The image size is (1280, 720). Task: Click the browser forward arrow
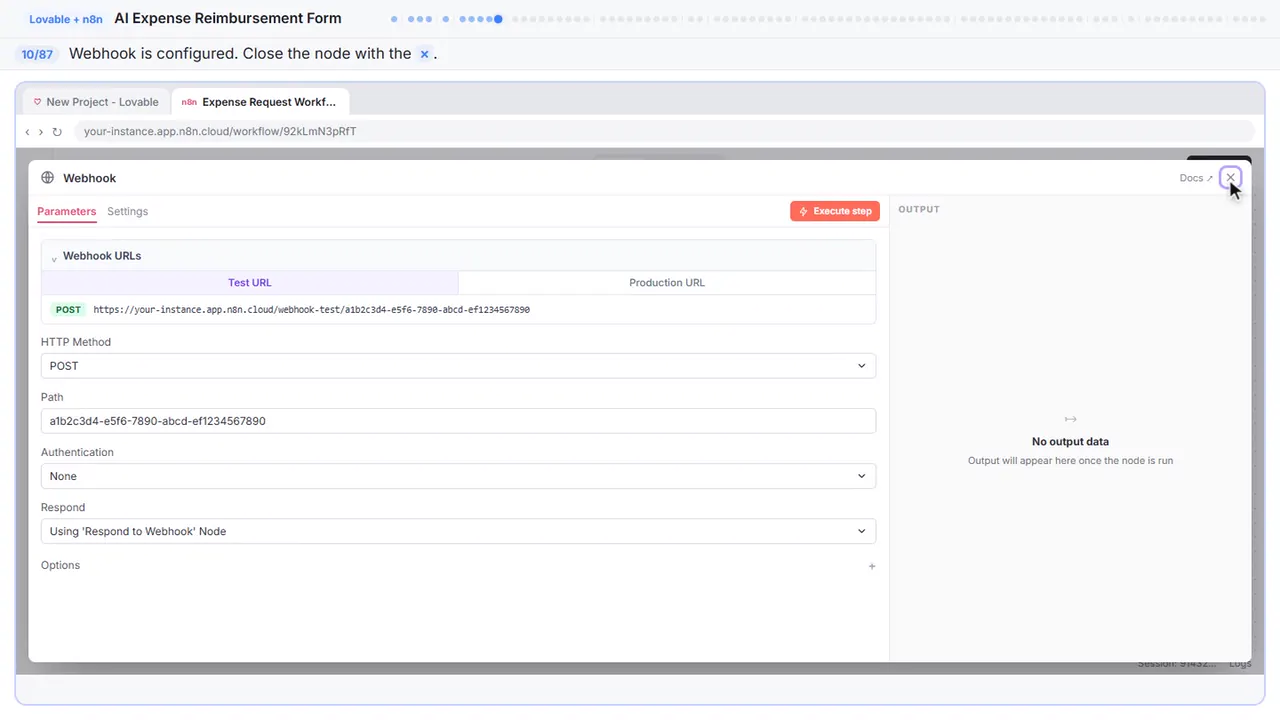pyautogui.click(x=41, y=132)
